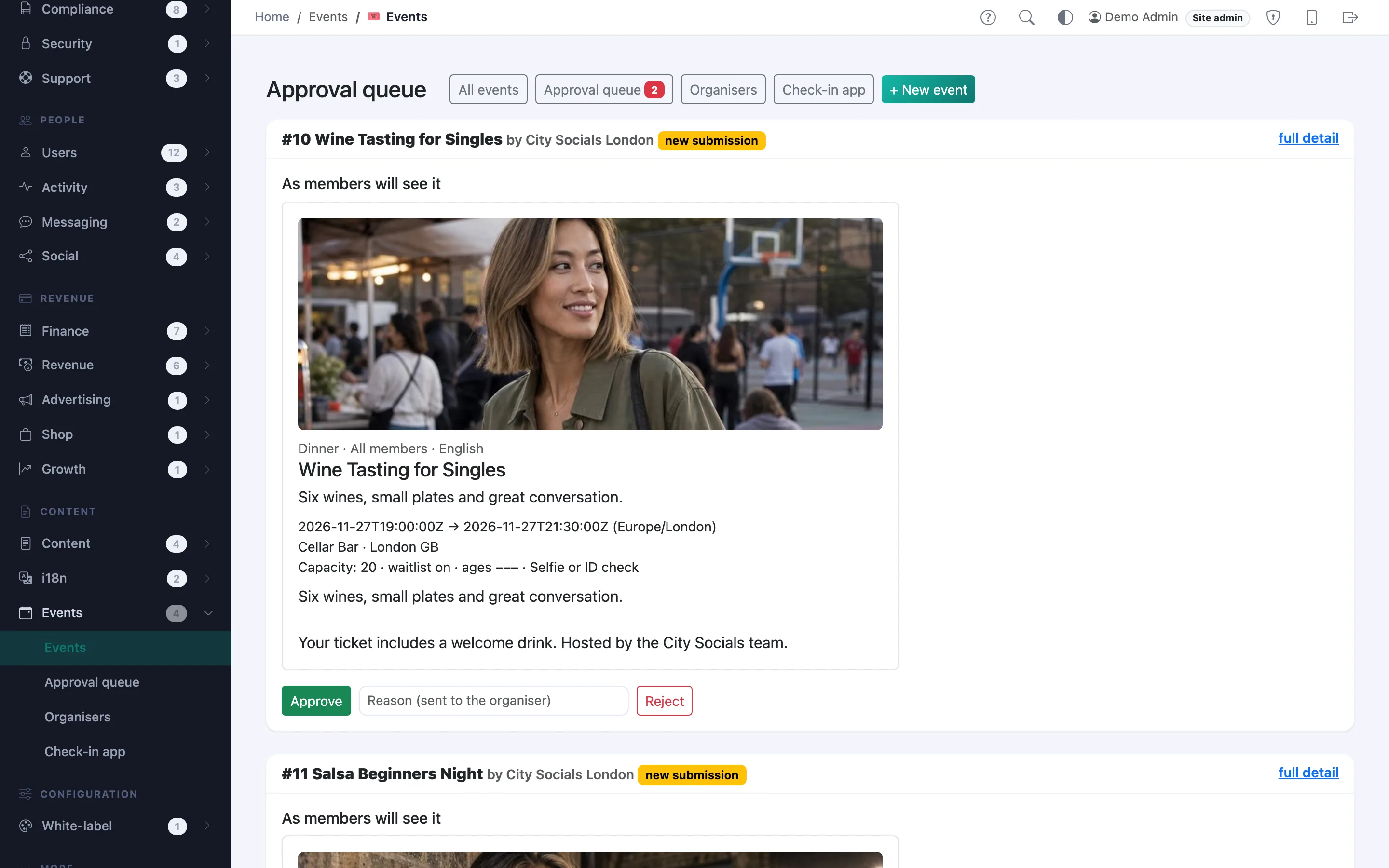Open the Approval queue tab with badge
1389x868 pixels.
(x=604, y=90)
